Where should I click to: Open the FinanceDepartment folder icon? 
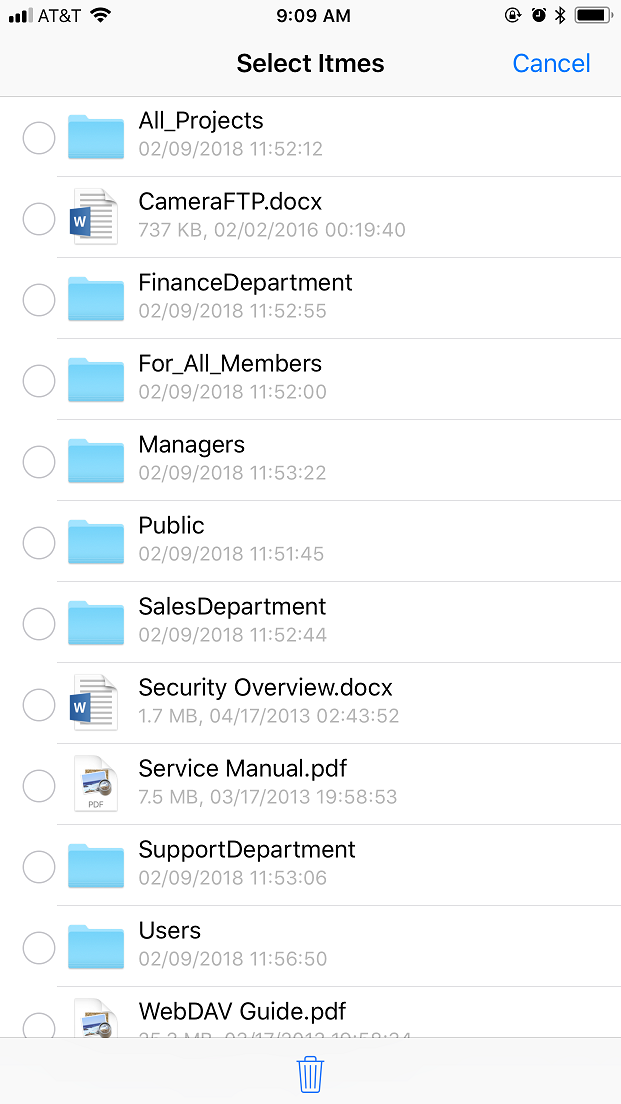coord(96,299)
